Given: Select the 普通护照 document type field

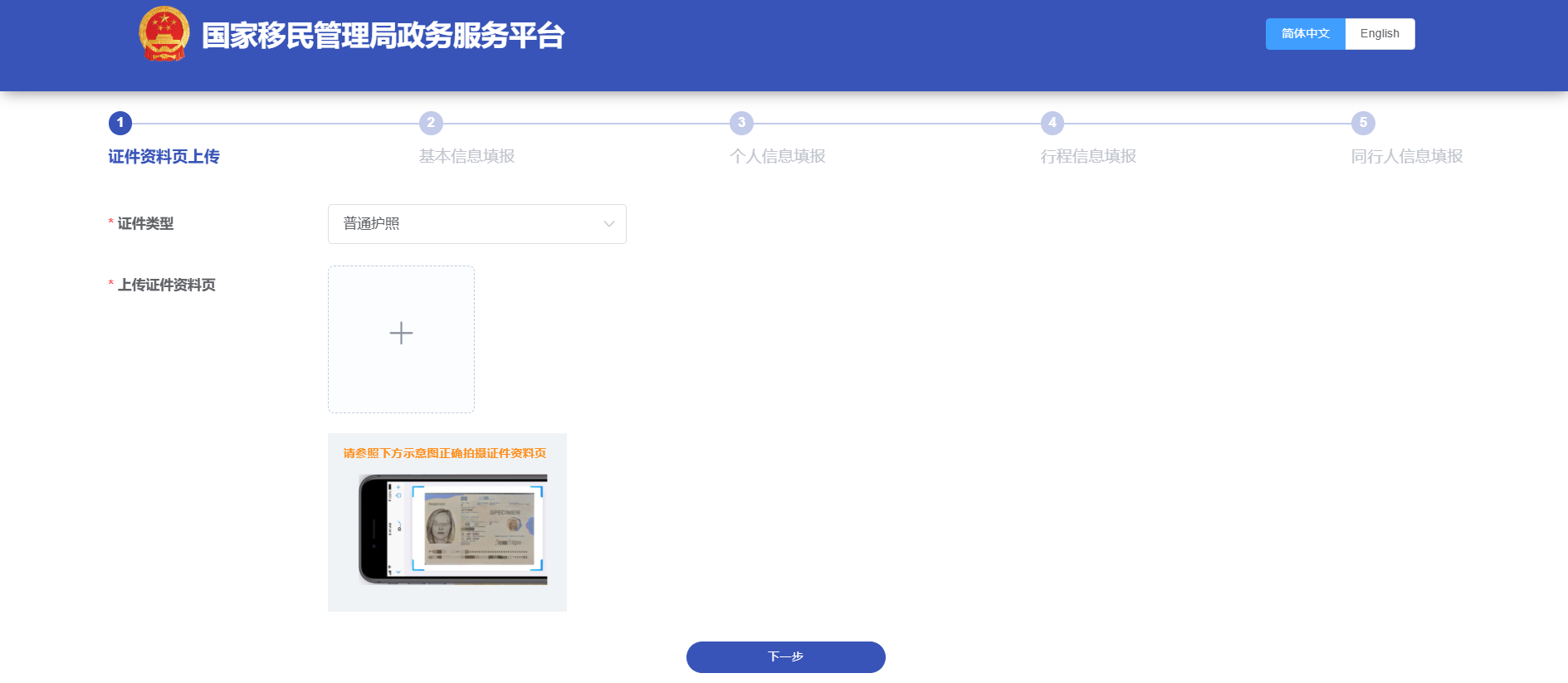Looking at the screenshot, I should 477,224.
